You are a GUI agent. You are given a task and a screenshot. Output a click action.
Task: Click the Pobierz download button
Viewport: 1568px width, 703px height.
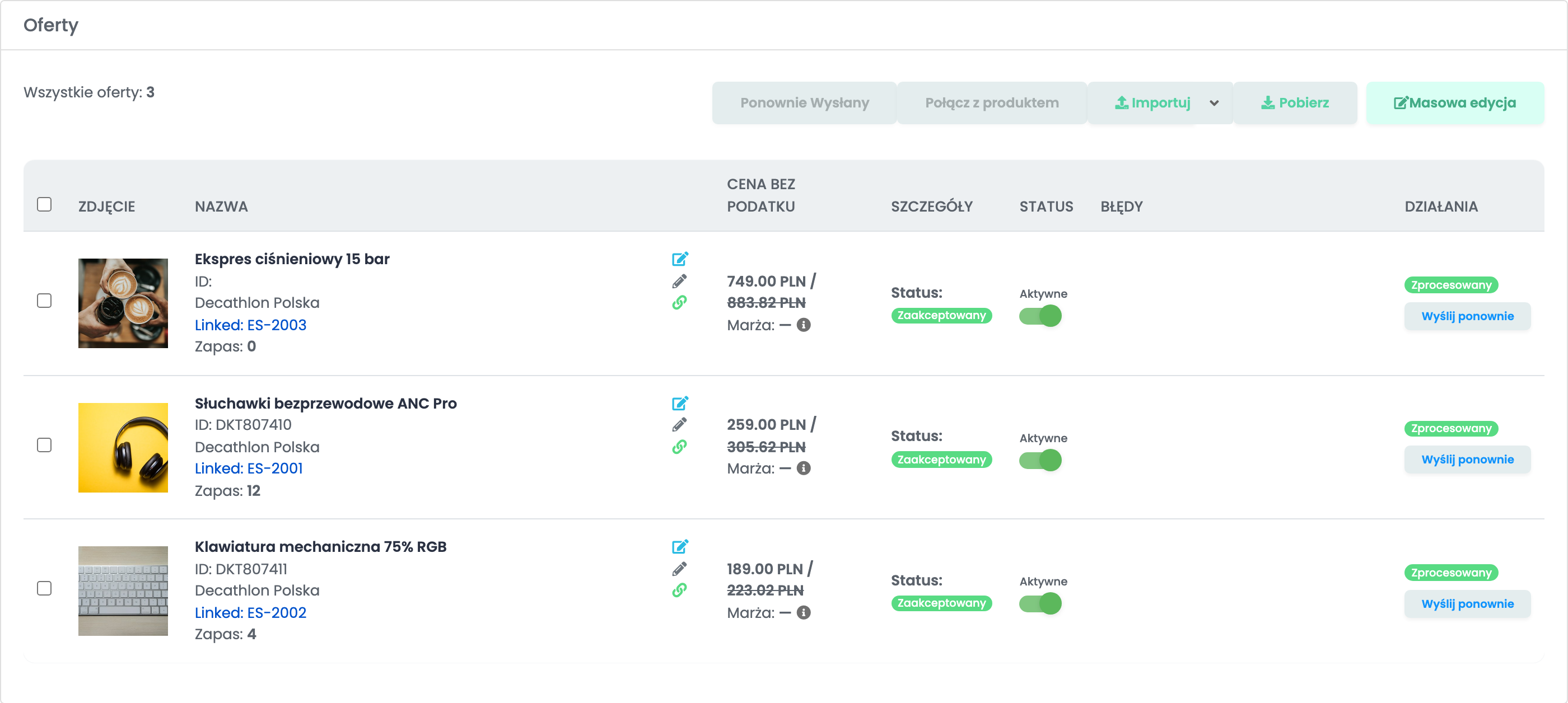pos(1295,104)
